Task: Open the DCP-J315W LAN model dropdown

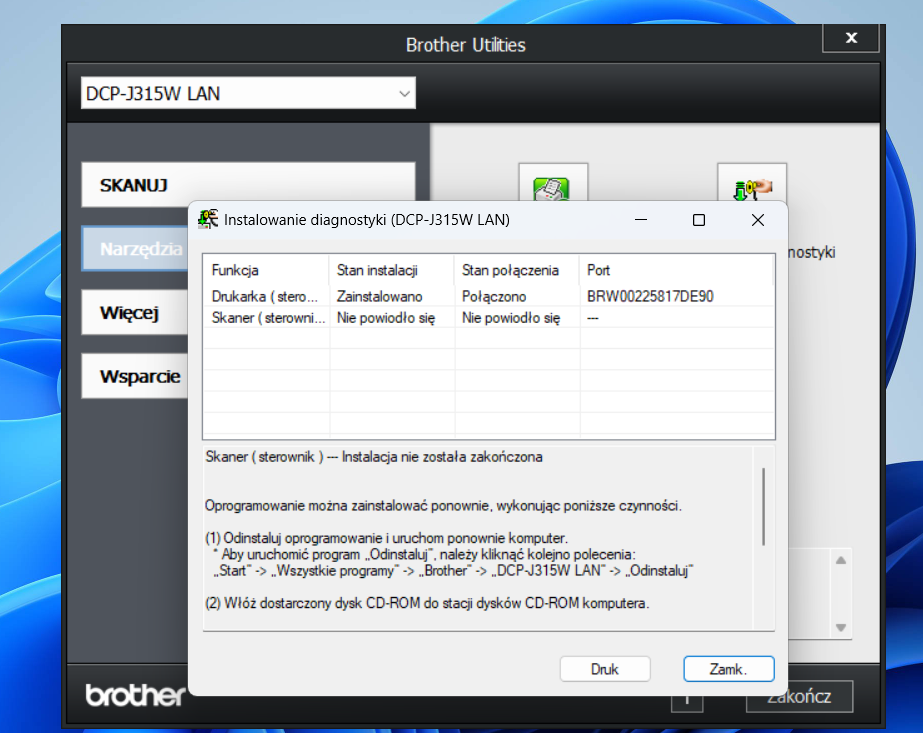Action: point(248,93)
